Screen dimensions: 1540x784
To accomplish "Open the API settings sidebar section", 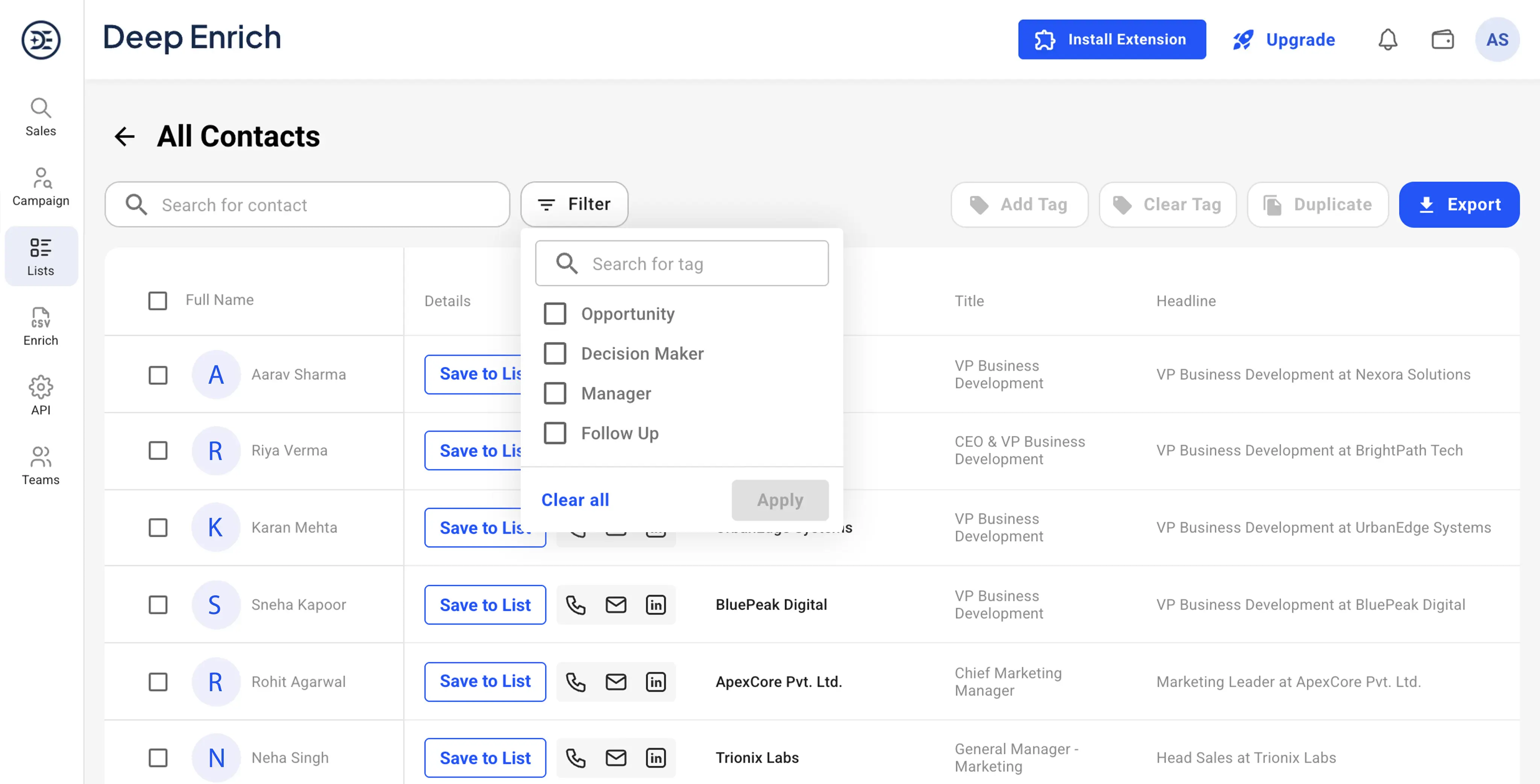I will [x=41, y=396].
